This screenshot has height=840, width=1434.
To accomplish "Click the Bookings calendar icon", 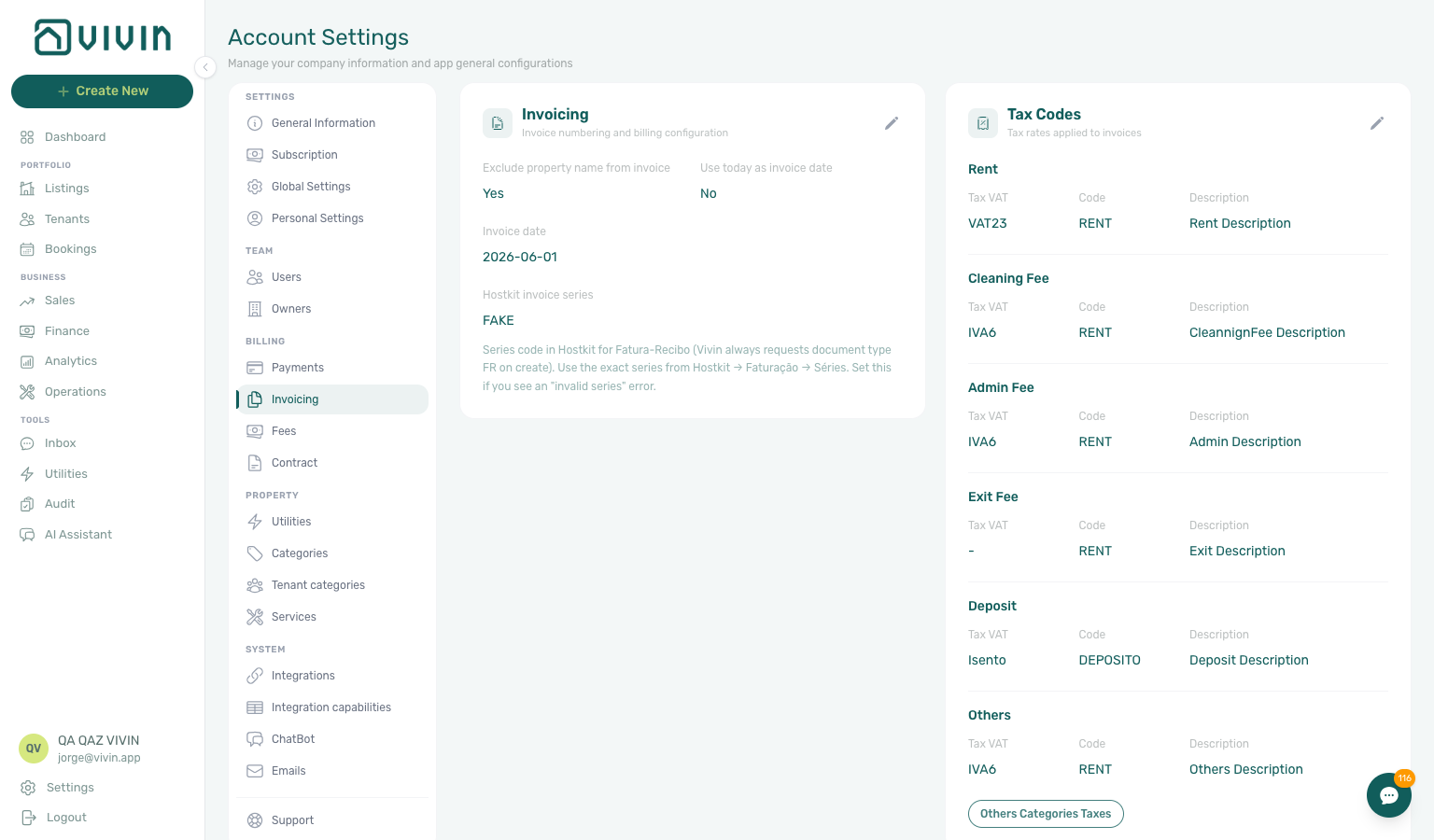I will [x=27, y=249].
